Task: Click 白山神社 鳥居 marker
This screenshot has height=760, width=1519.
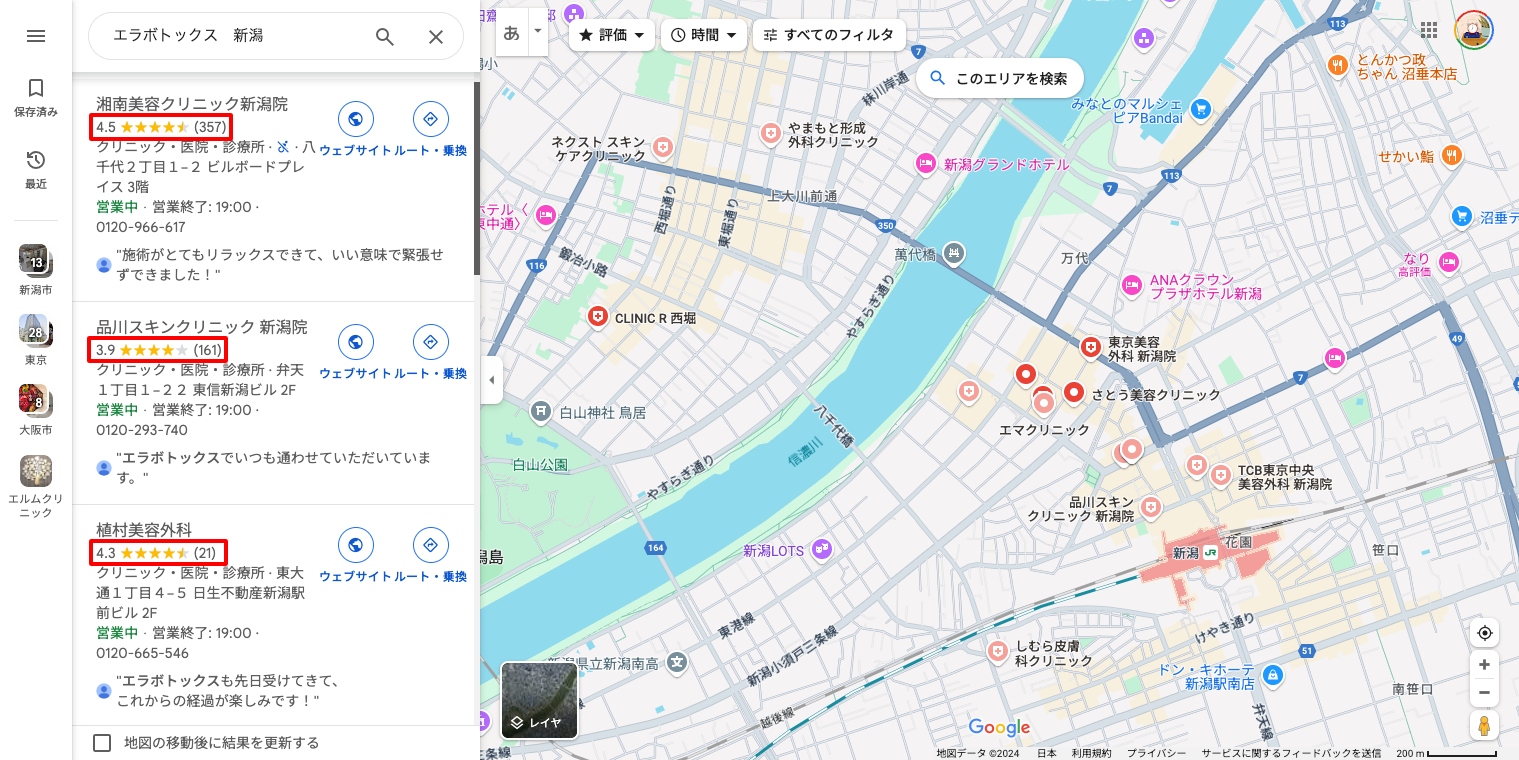Action: [x=541, y=411]
